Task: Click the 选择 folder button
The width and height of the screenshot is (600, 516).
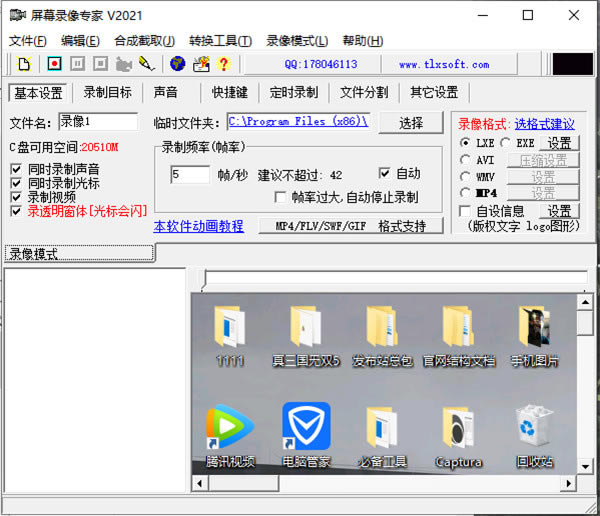Action: pyautogui.click(x=411, y=123)
